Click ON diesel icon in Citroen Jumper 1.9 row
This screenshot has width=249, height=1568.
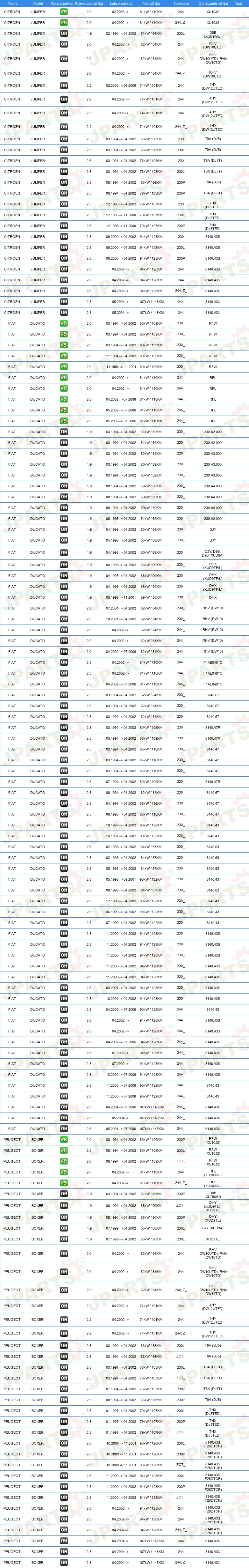[64, 33]
